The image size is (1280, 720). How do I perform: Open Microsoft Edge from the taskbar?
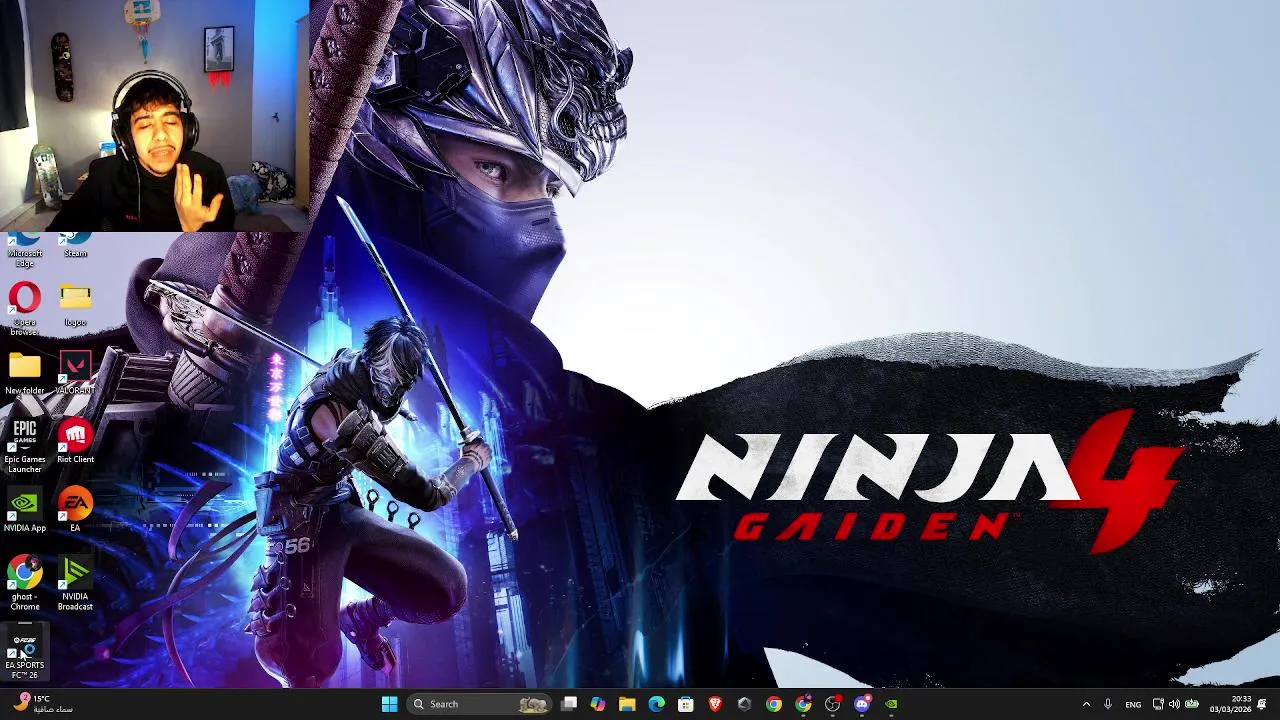656,704
